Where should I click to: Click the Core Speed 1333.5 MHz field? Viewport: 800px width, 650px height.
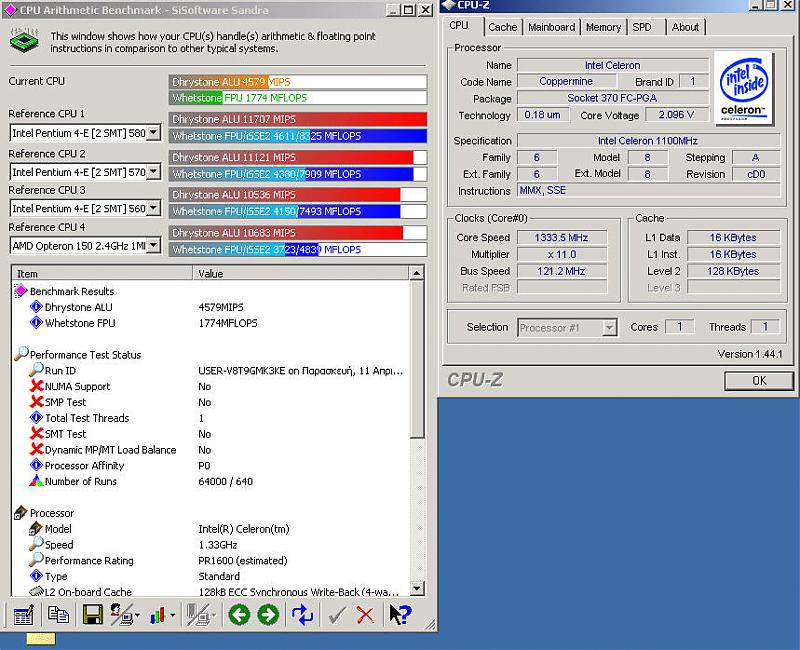point(562,238)
